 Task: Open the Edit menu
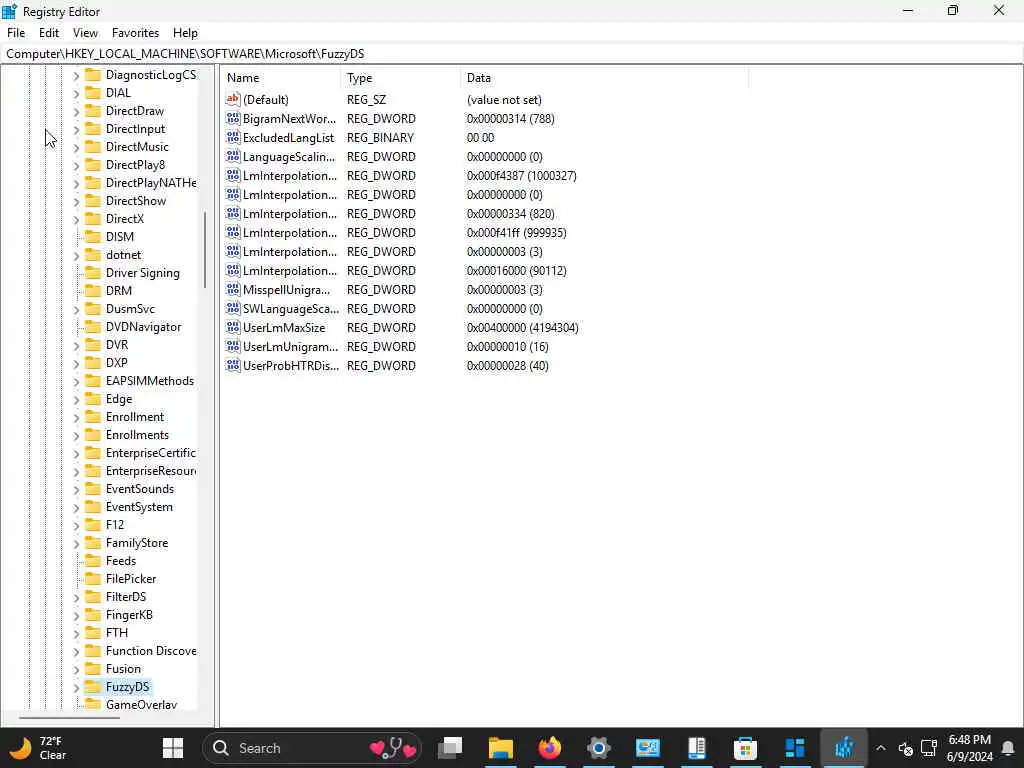coord(49,33)
